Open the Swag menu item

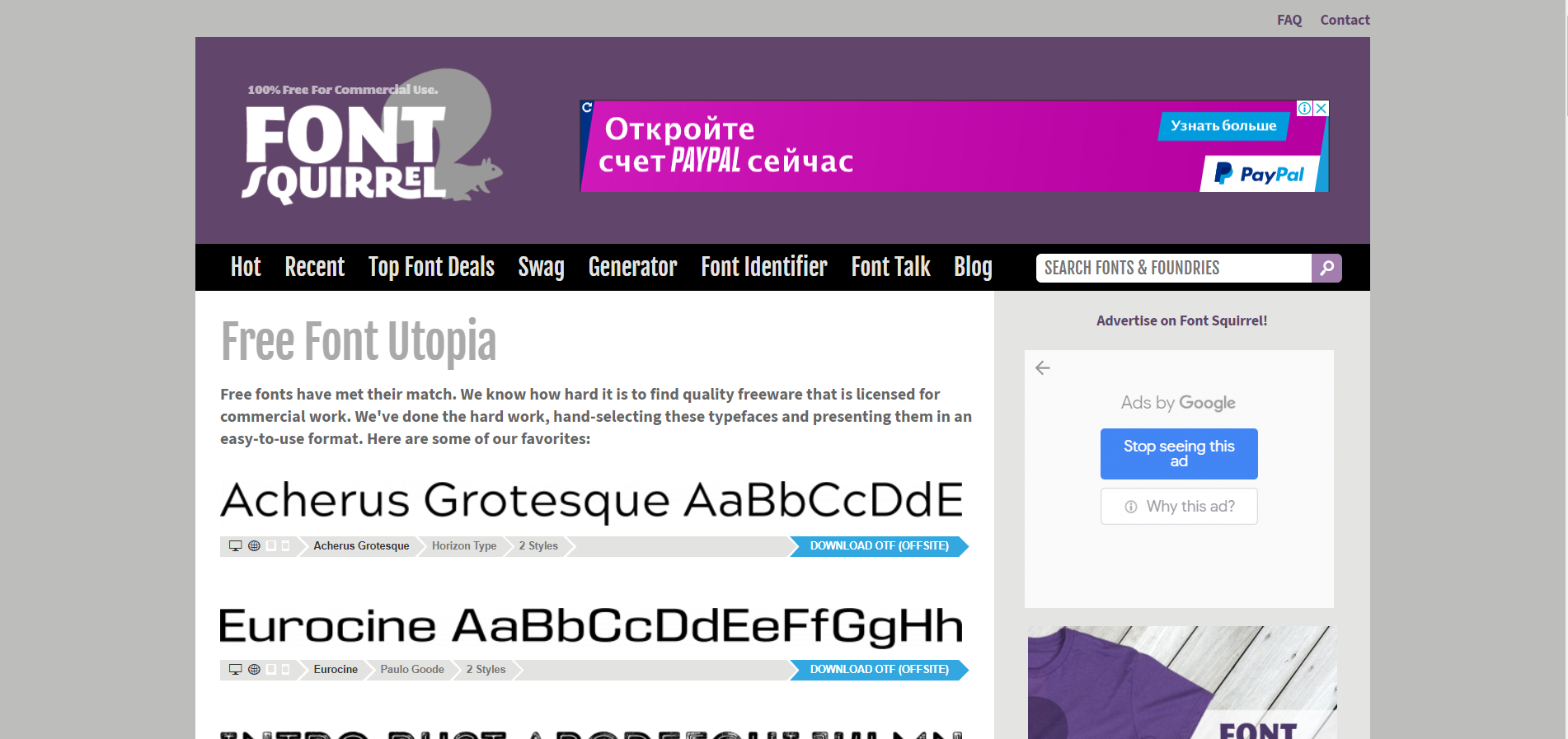[x=541, y=267]
